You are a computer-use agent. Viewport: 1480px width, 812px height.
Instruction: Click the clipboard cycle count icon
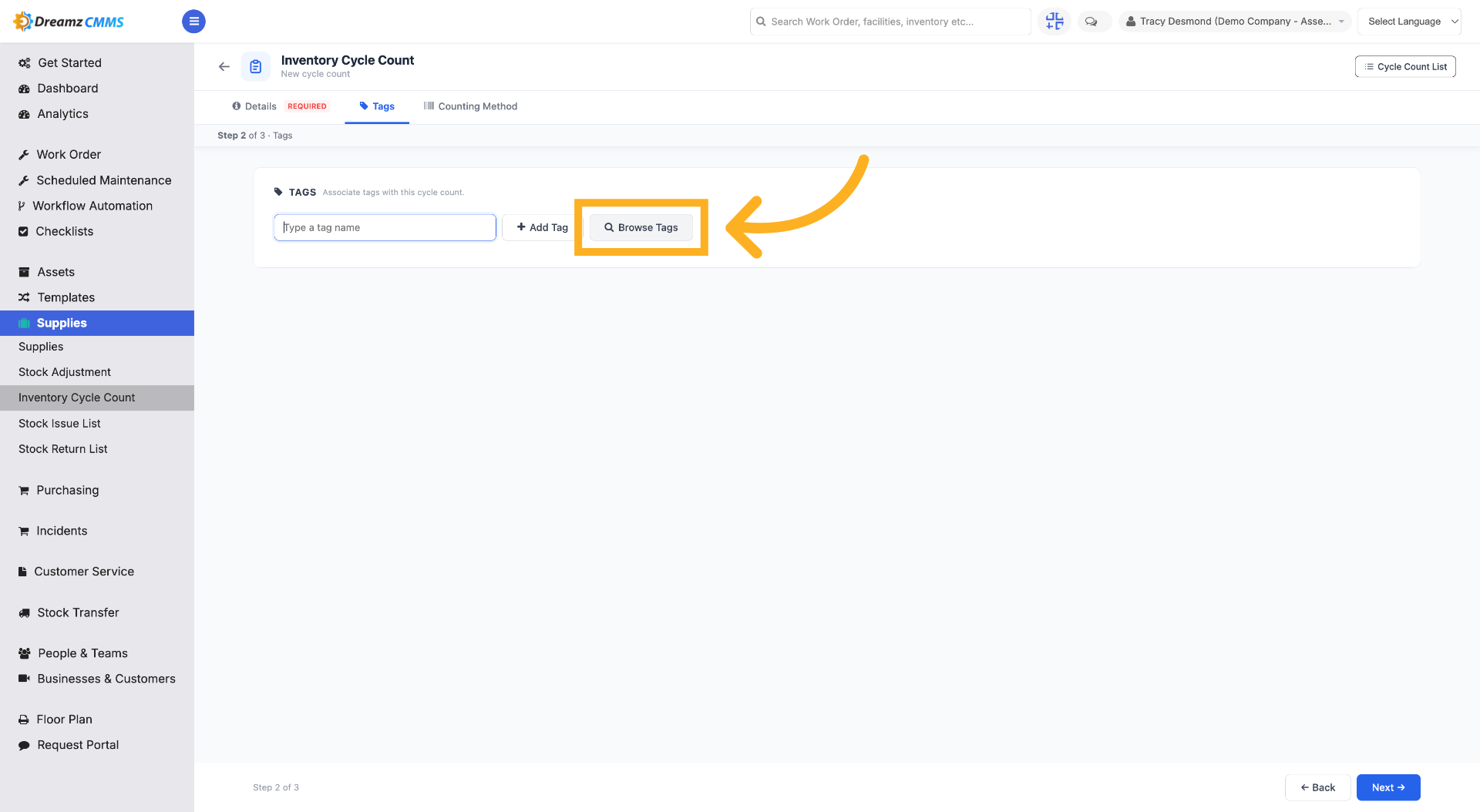256,67
